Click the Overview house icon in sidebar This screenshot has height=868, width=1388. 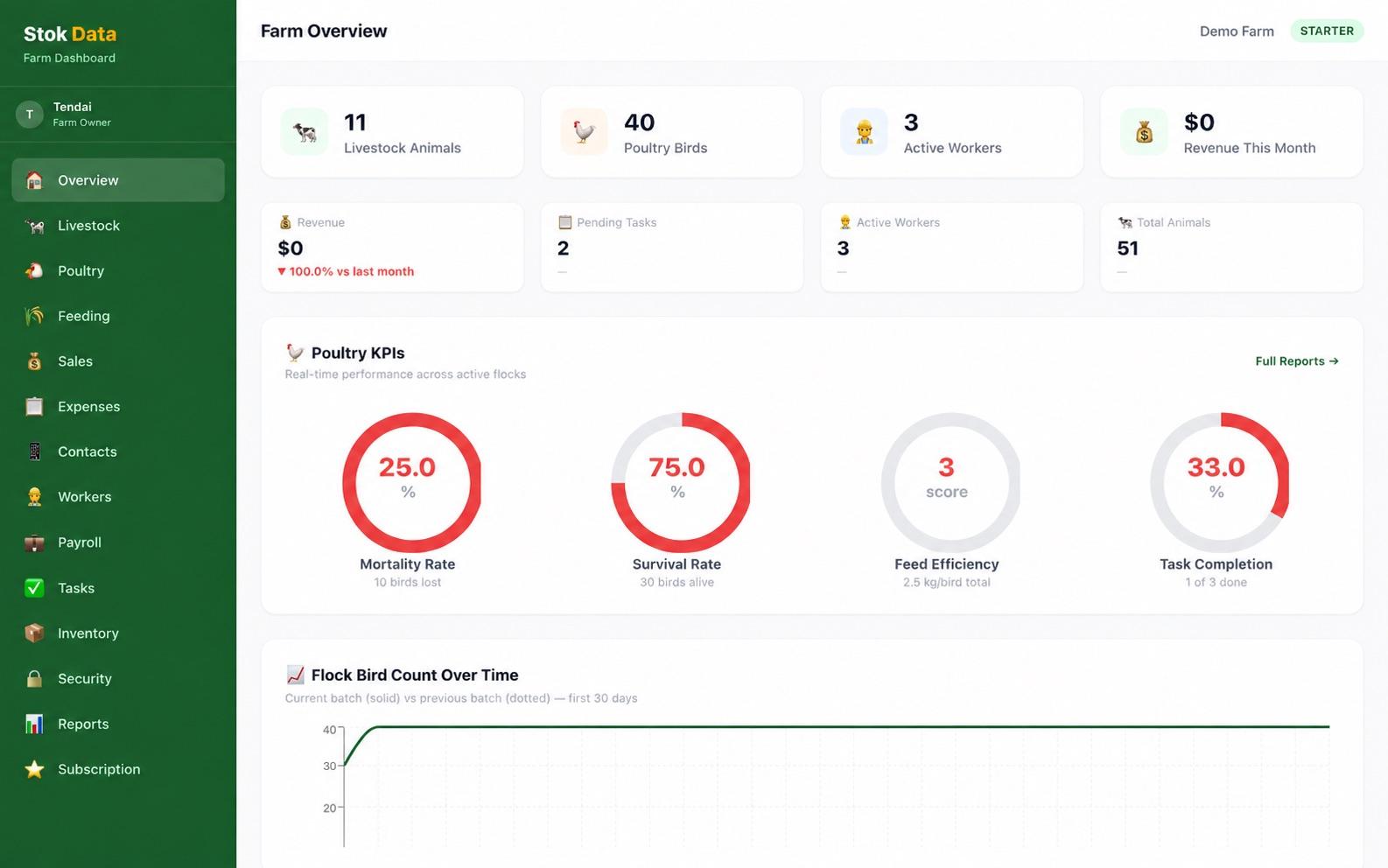34,180
